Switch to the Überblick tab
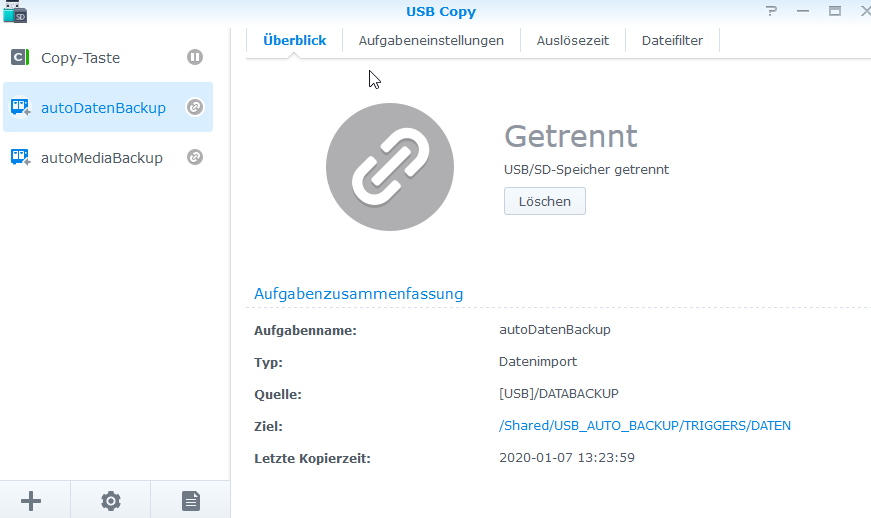 click(294, 41)
